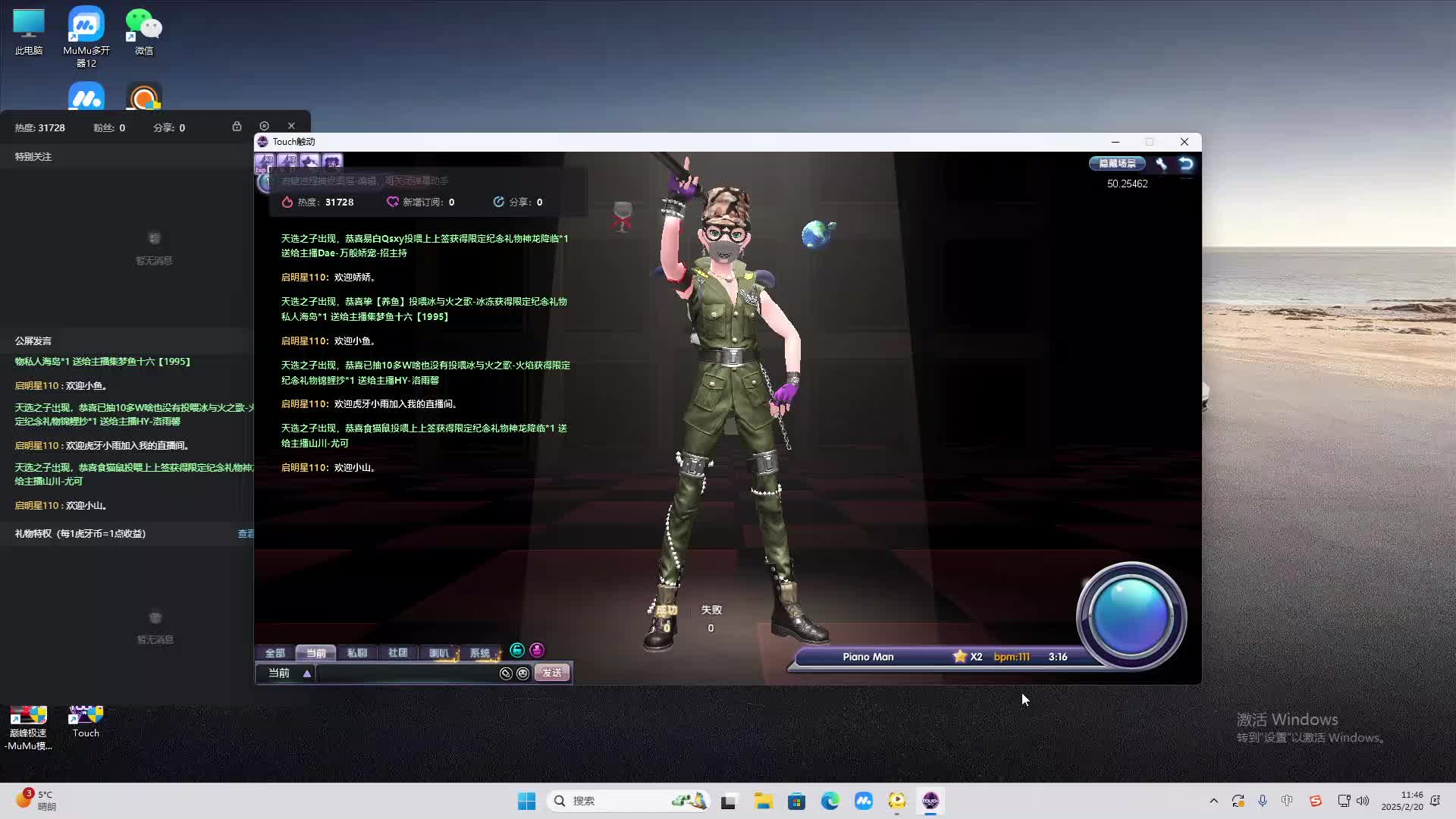
Task: Show hidden system tray icons chevron
Action: point(1213,801)
